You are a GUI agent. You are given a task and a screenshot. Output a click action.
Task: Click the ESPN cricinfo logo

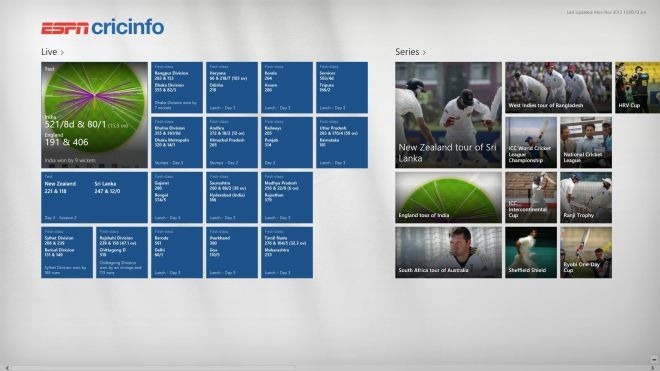click(x=103, y=27)
